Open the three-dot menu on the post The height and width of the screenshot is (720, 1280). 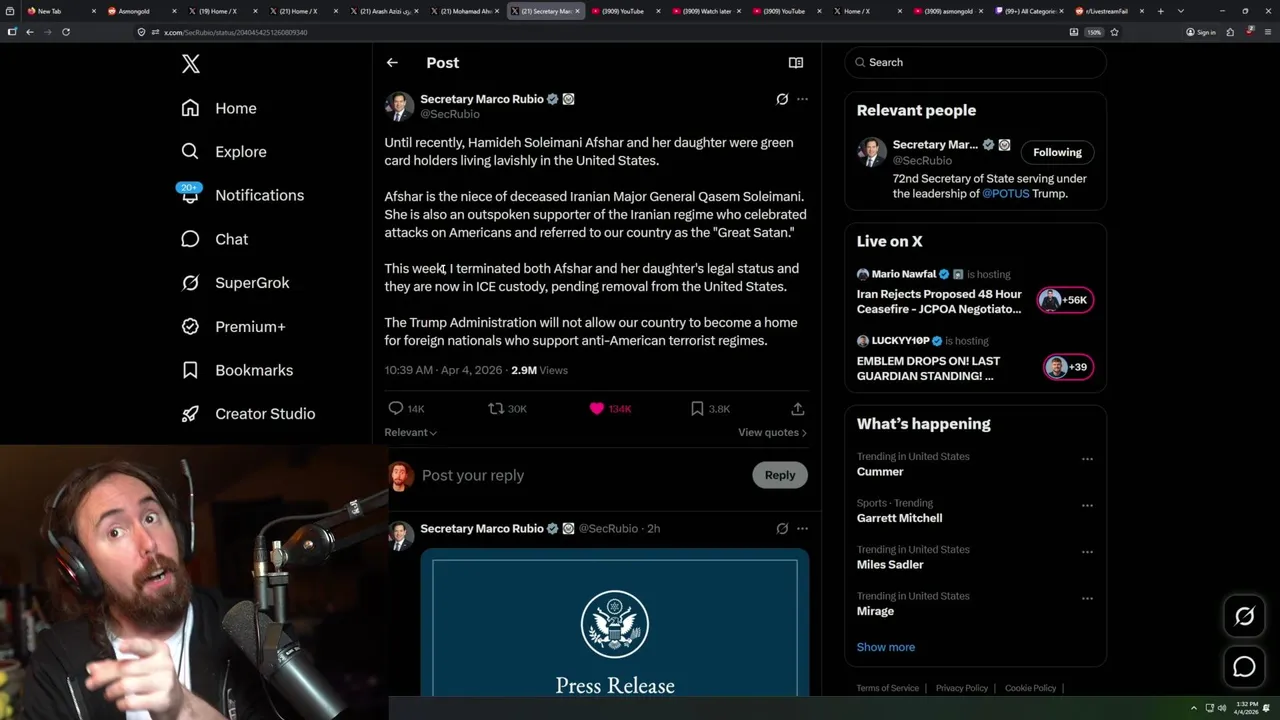802,99
